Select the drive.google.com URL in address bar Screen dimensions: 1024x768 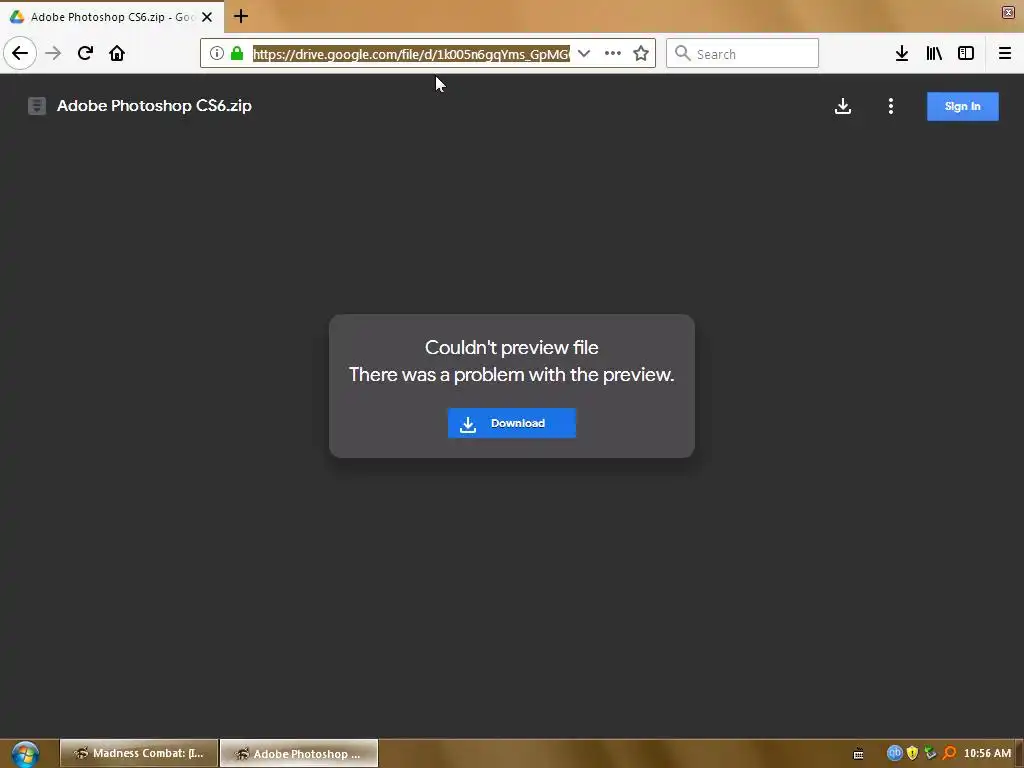411,54
